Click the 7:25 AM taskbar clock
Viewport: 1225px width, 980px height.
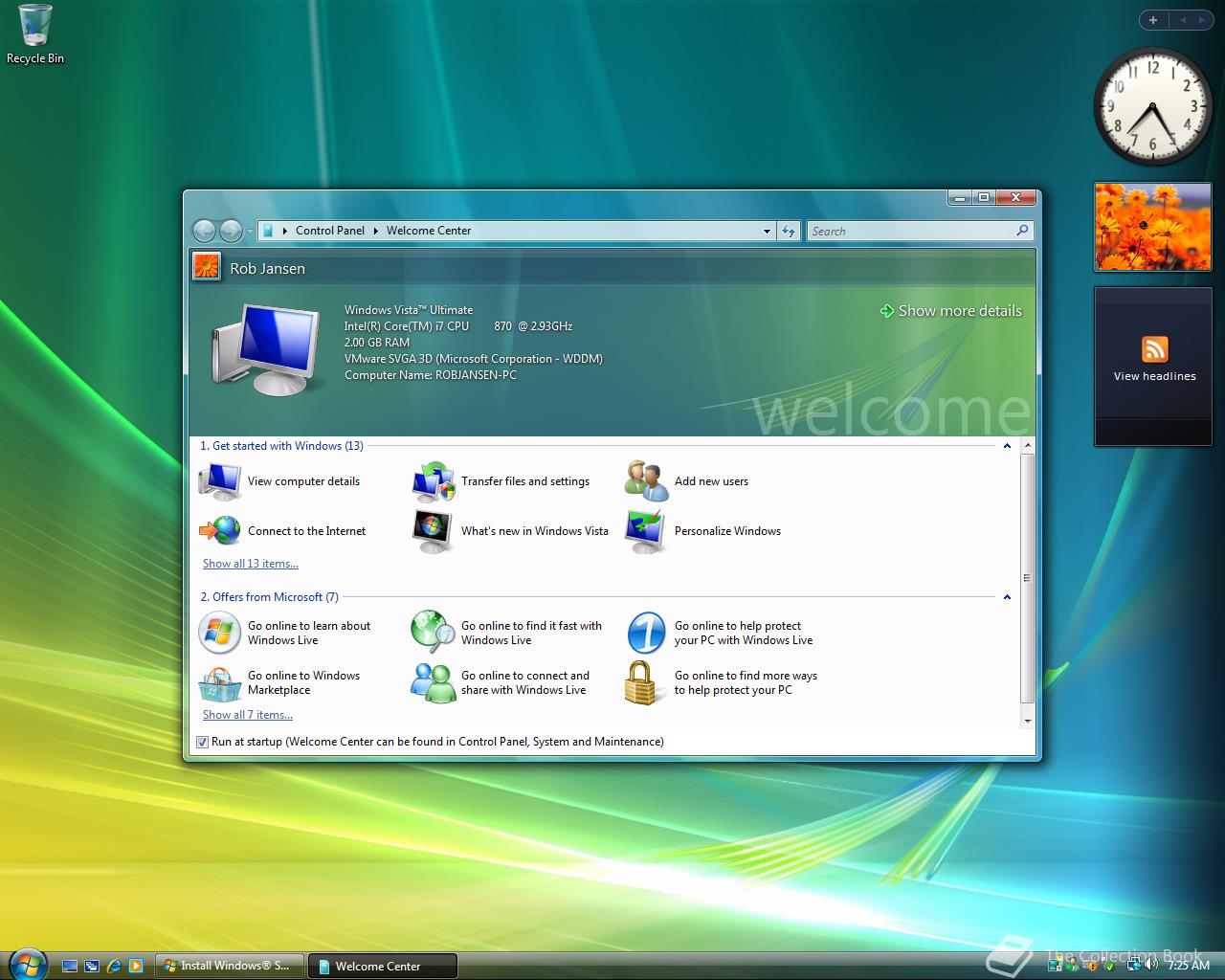[x=1189, y=966]
